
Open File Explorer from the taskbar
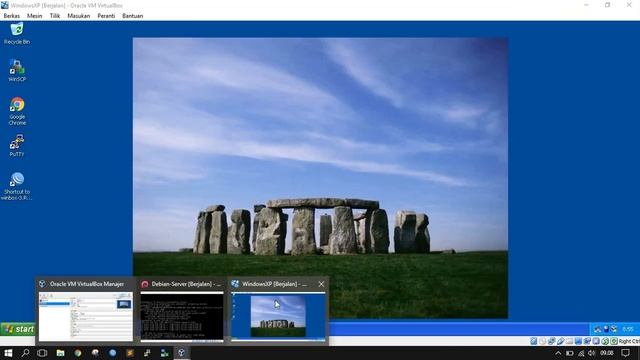coord(60,353)
